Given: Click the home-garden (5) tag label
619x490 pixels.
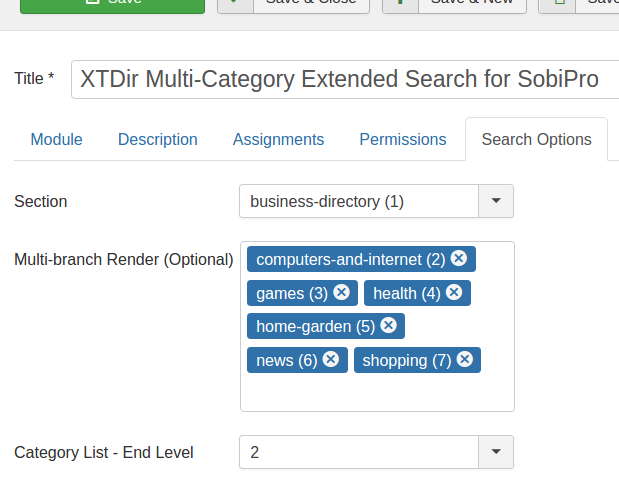Looking at the screenshot, I should tap(315, 327).
